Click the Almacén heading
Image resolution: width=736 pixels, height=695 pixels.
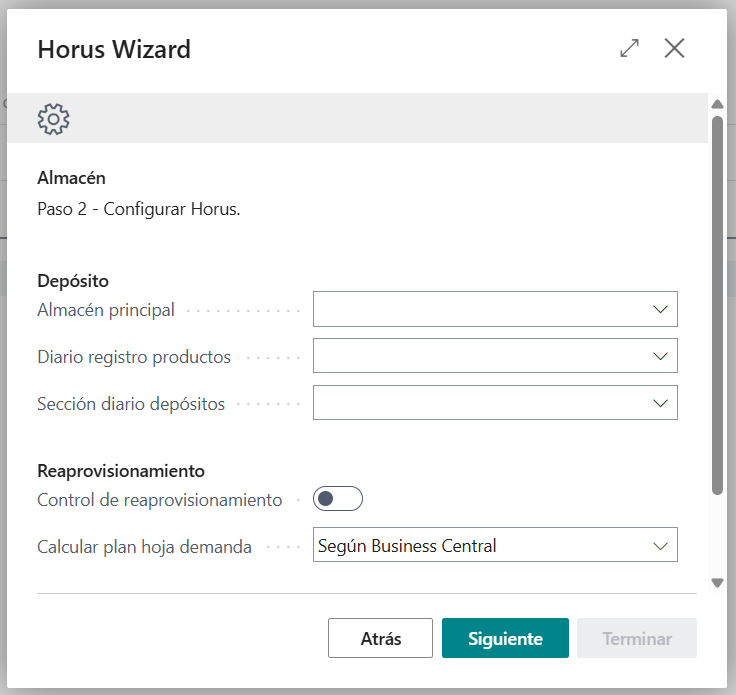[x=71, y=178]
